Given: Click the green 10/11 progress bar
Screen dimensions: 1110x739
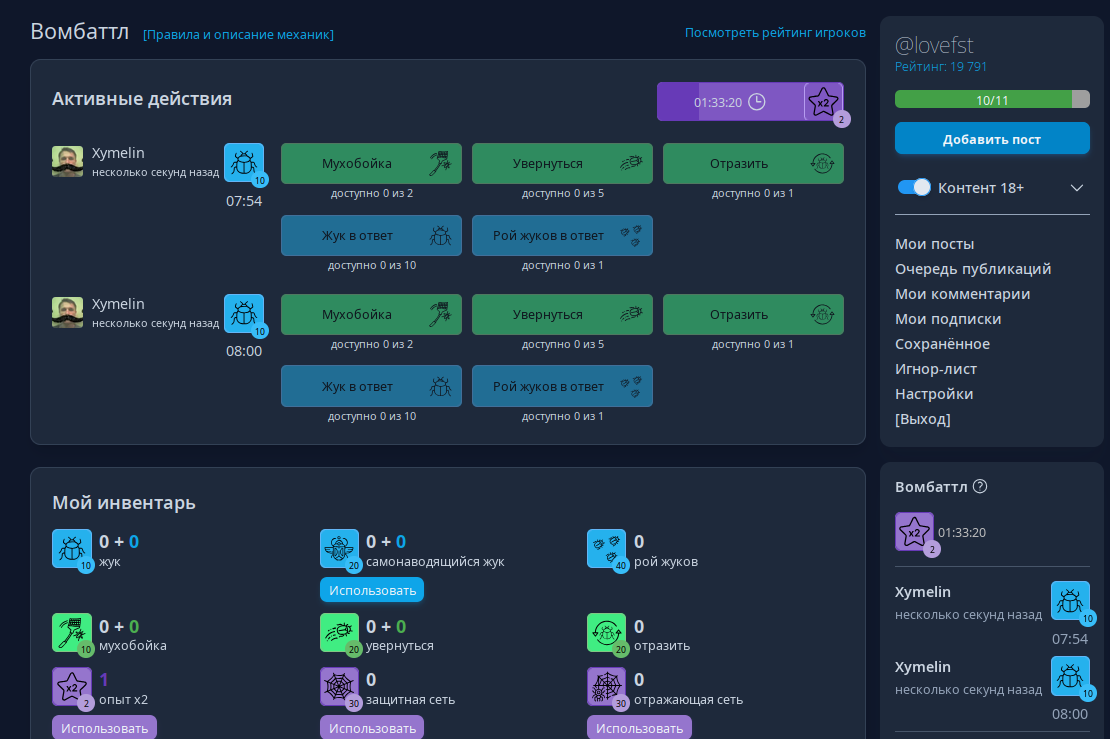Looking at the screenshot, I should click(991, 100).
